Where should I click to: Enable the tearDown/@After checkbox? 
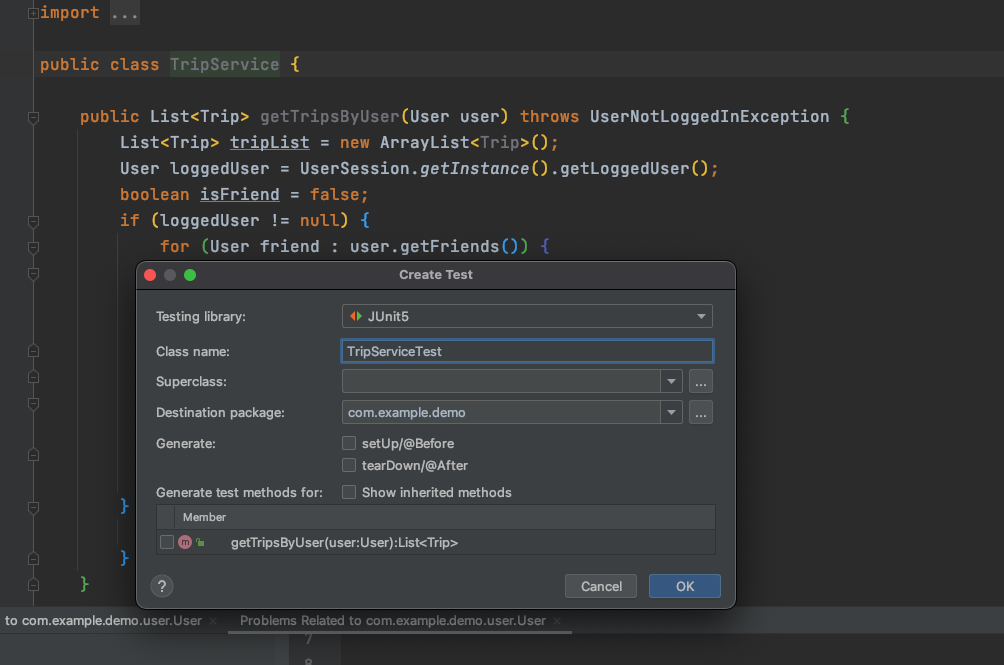coord(349,465)
